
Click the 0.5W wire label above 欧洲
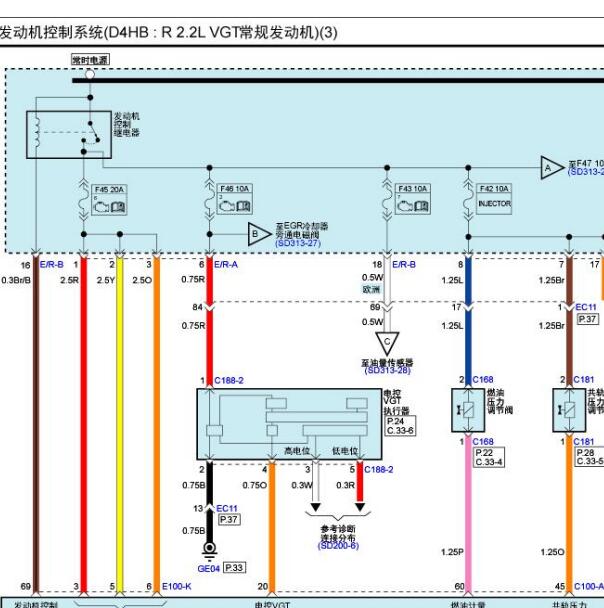point(372,277)
